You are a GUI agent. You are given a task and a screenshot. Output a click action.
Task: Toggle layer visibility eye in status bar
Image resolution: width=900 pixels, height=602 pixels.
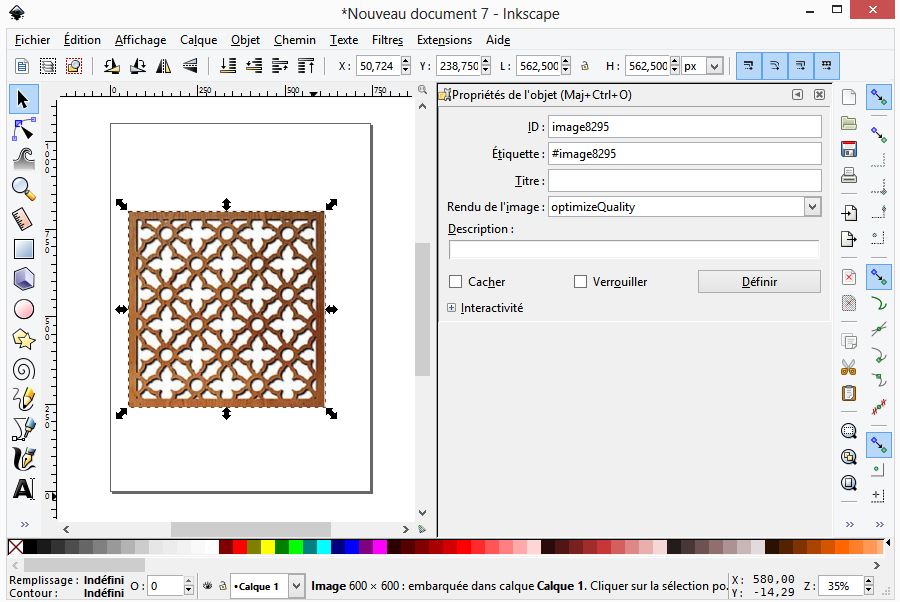pyautogui.click(x=207, y=586)
